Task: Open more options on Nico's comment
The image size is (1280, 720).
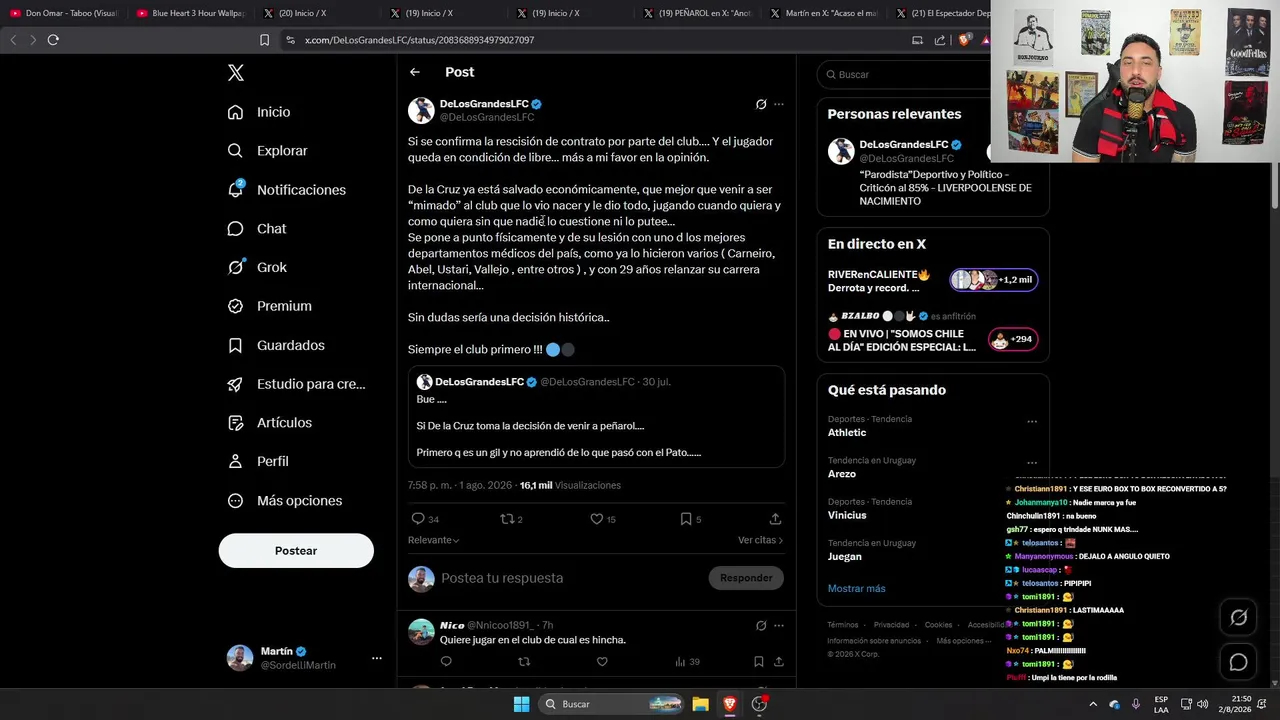Action: tap(779, 626)
